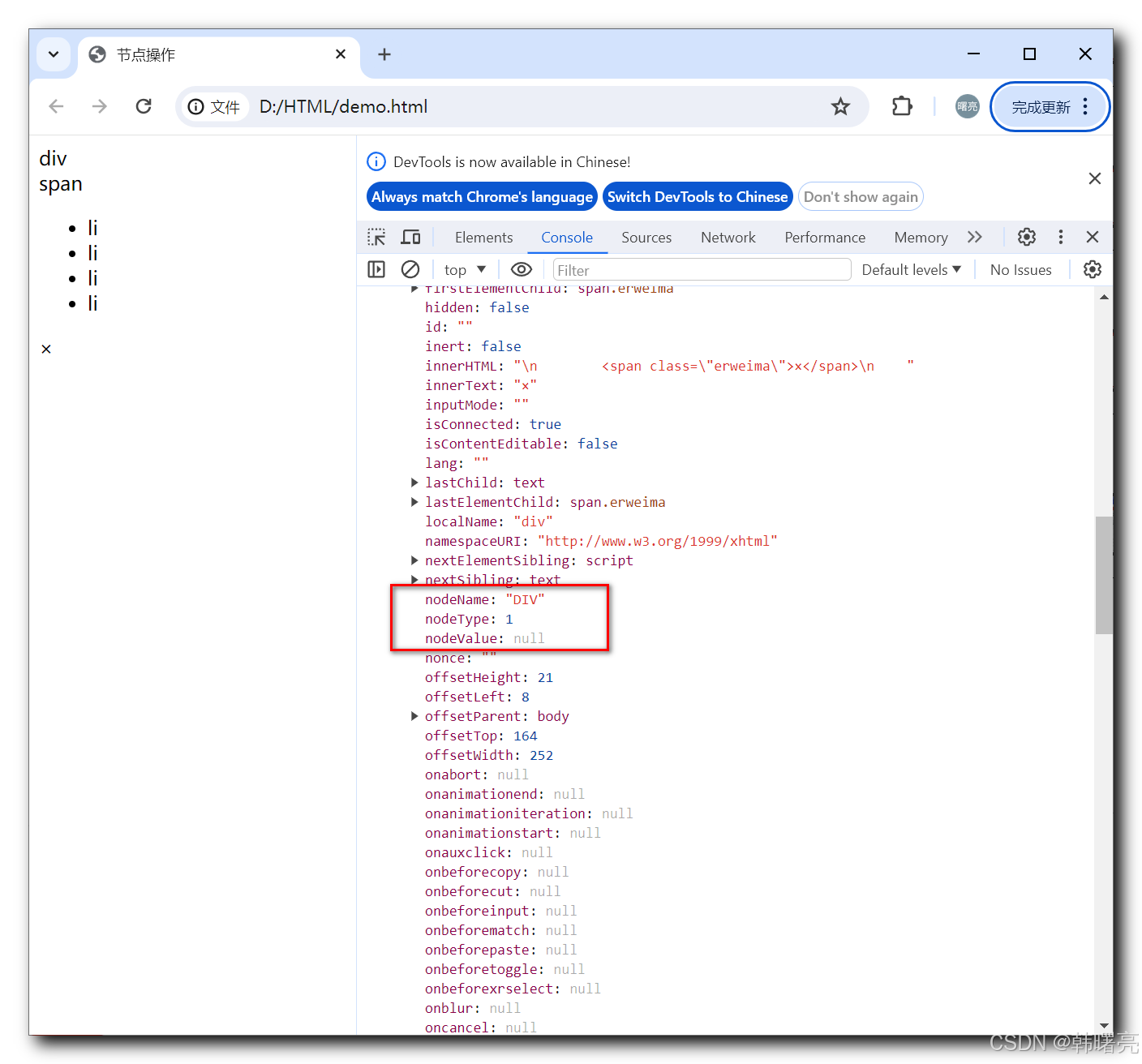This screenshot has height=1064, width=1142.
Task: Open the top execution context dropdown
Action: point(465,269)
